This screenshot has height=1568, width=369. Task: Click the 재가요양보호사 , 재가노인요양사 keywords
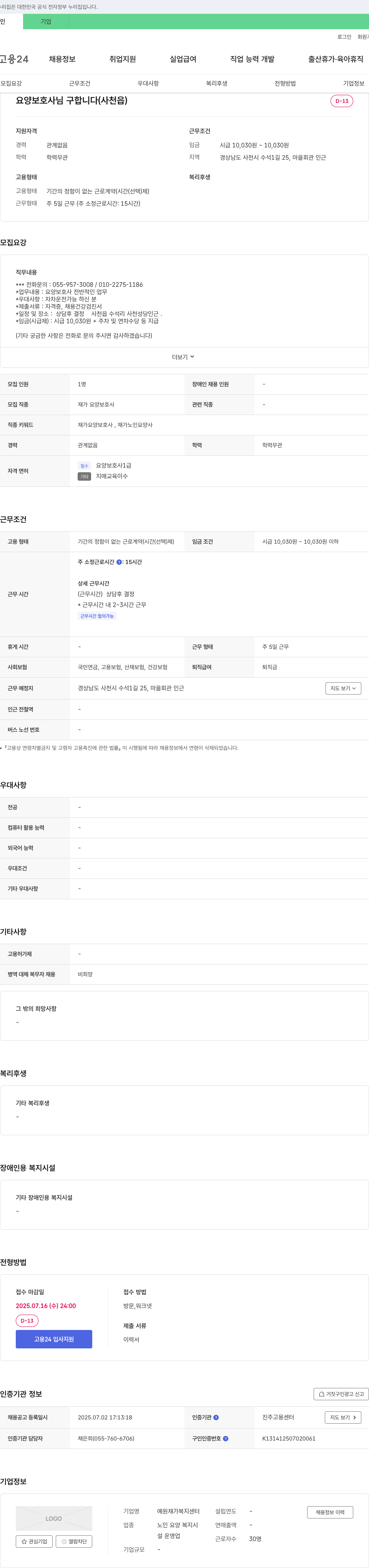point(115,425)
